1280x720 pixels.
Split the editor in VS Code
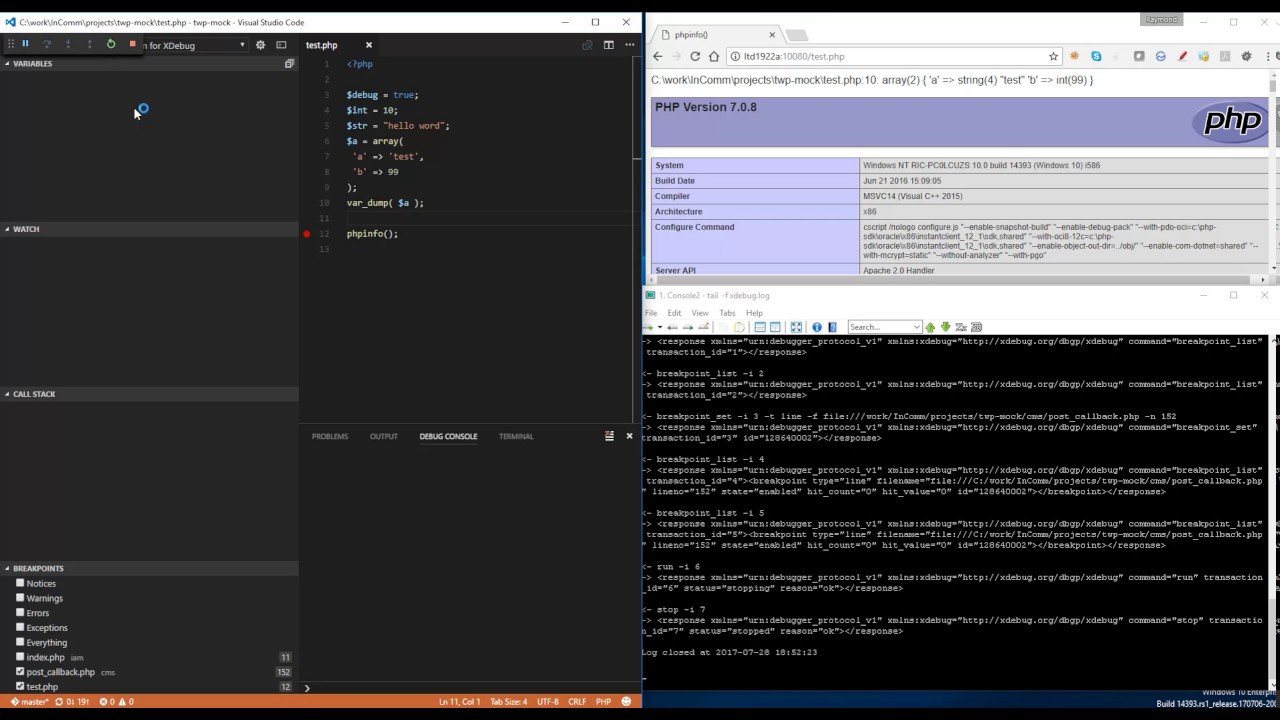608,45
